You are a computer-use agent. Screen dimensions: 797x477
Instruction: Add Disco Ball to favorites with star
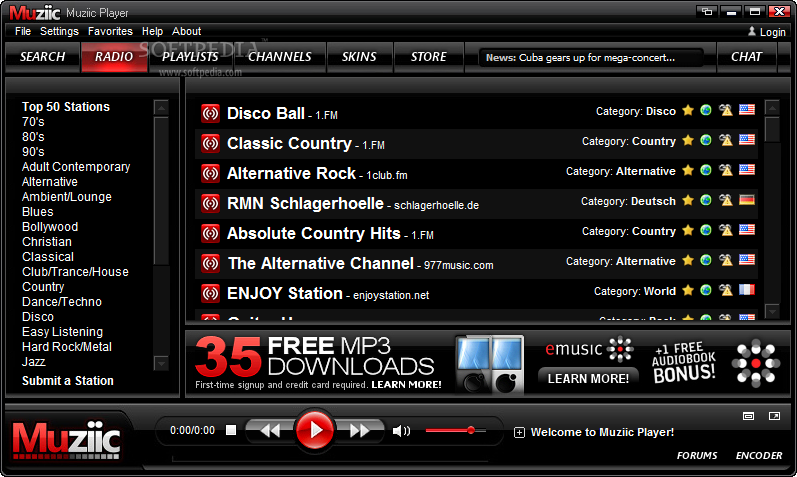click(x=688, y=110)
